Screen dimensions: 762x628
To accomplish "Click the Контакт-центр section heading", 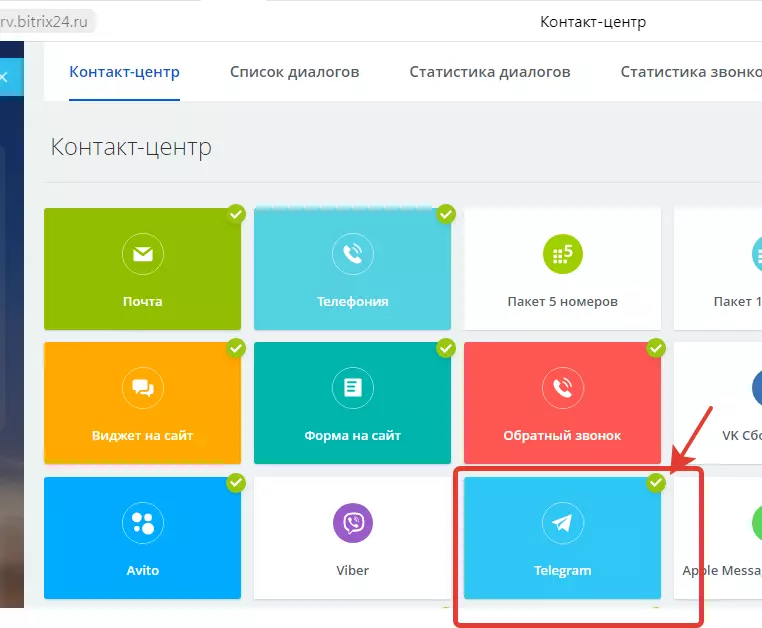I will tap(131, 146).
